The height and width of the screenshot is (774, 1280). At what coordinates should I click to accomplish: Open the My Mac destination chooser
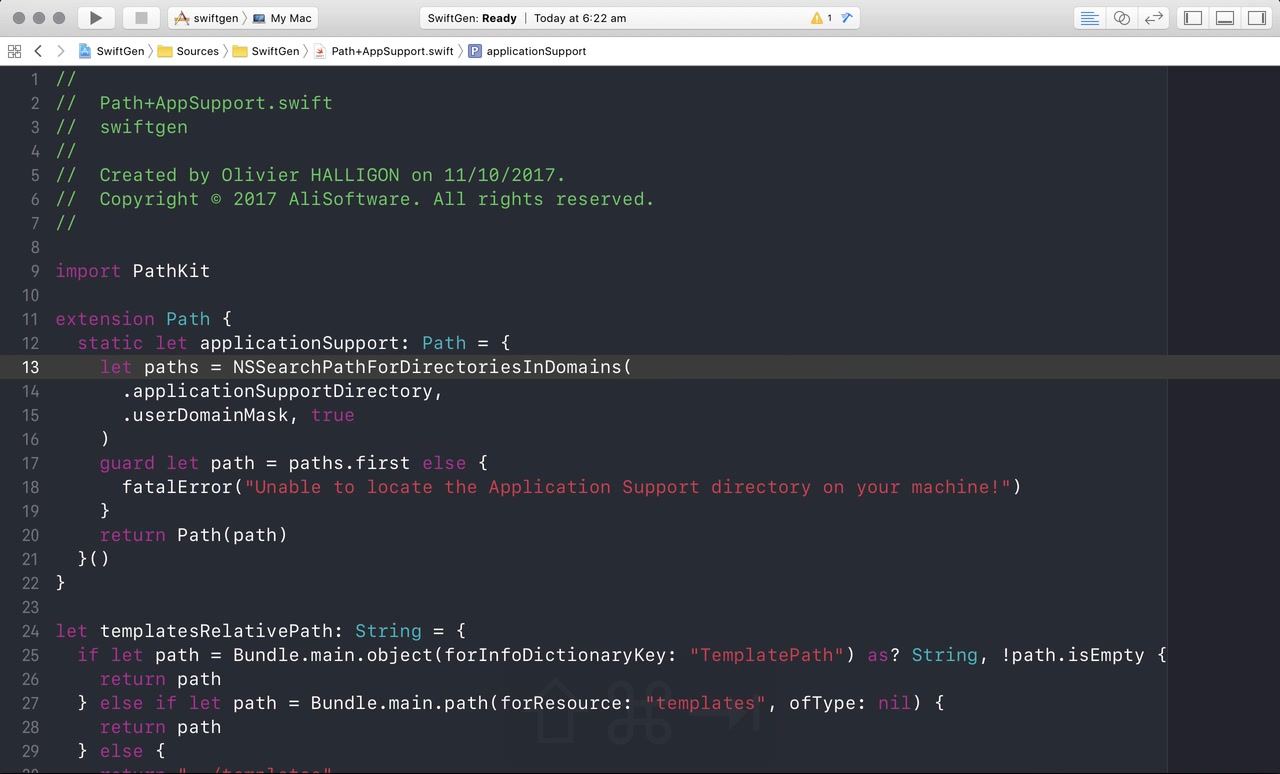pyautogui.click(x=289, y=17)
